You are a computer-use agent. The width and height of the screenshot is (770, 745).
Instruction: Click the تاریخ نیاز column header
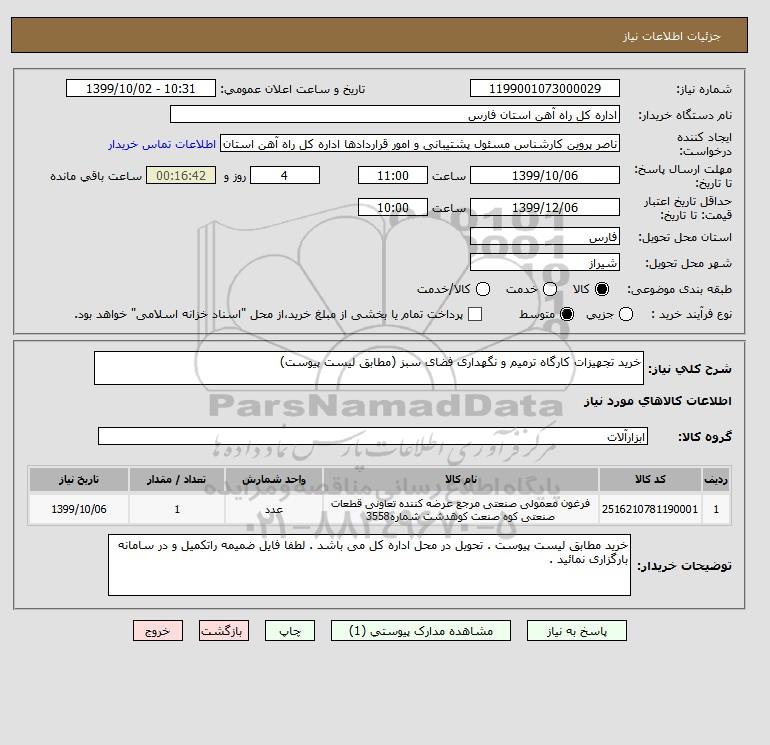pos(79,479)
